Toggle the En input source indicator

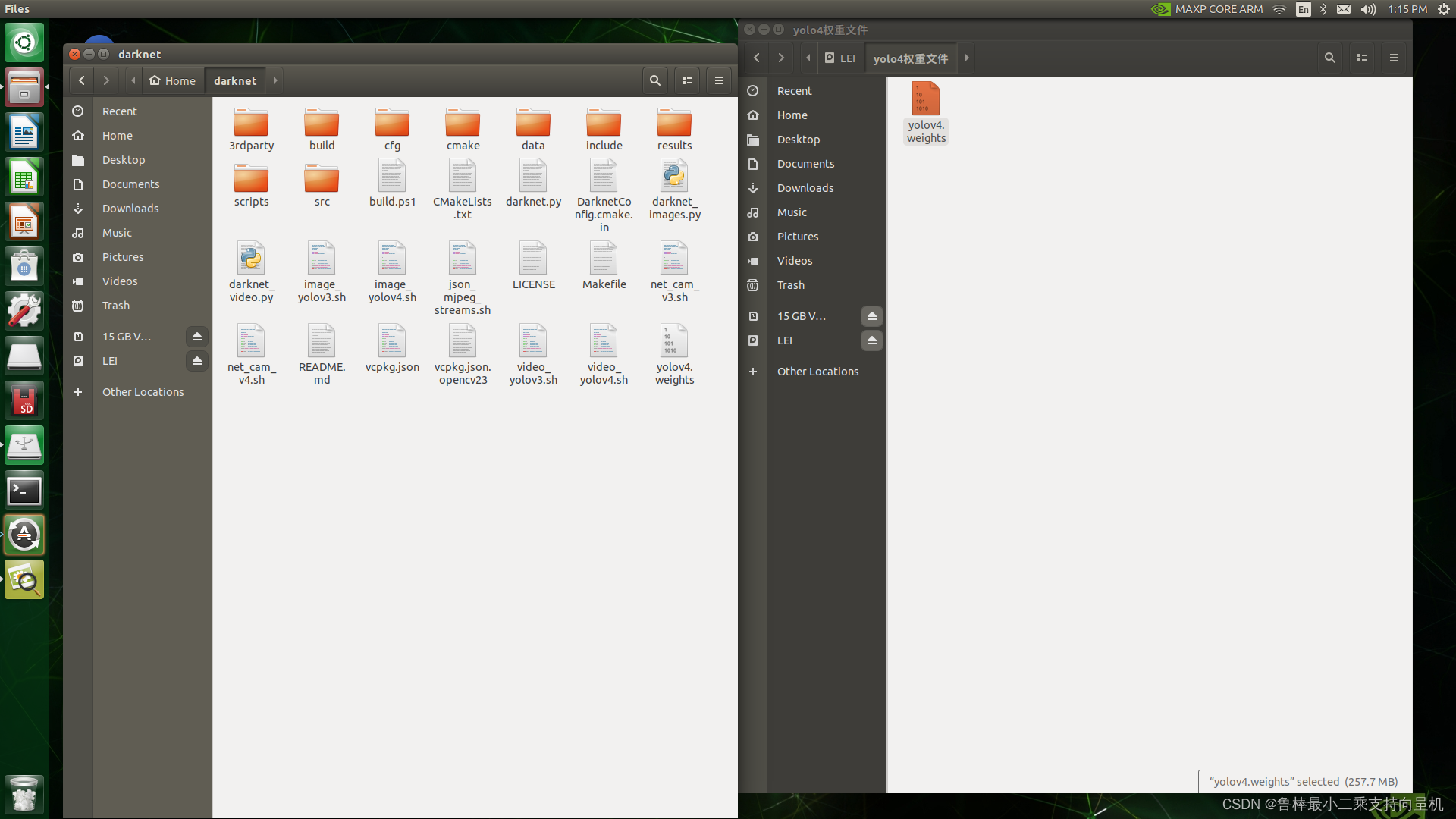[1304, 9]
